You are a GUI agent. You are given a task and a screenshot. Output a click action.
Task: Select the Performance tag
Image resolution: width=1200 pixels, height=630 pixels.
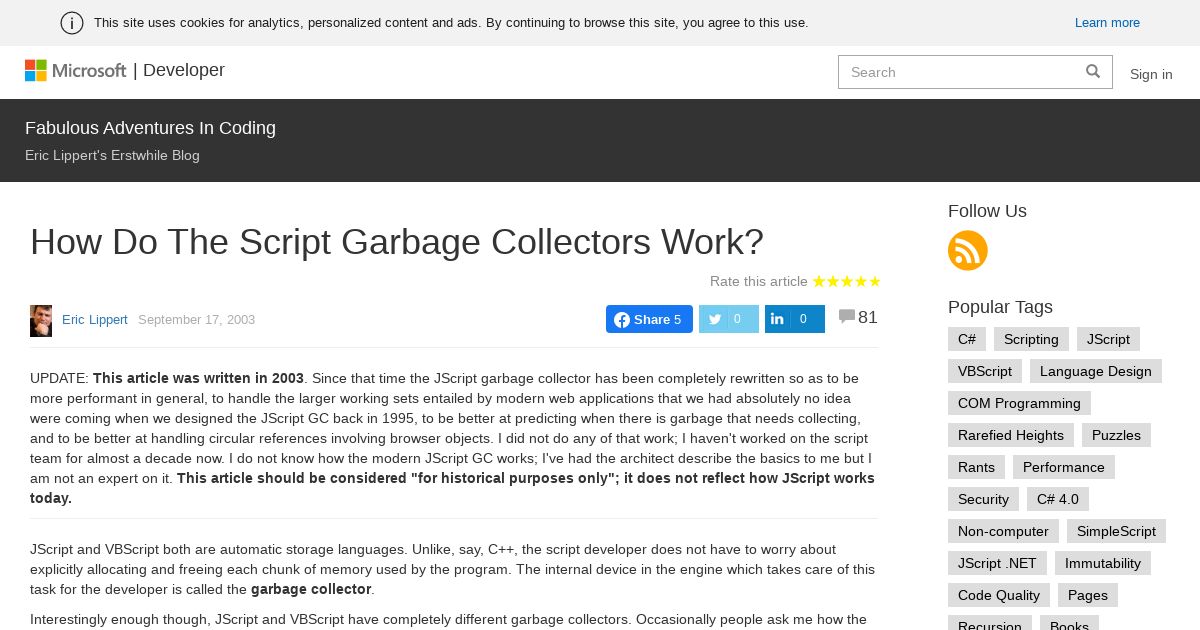coord(1064,467)
